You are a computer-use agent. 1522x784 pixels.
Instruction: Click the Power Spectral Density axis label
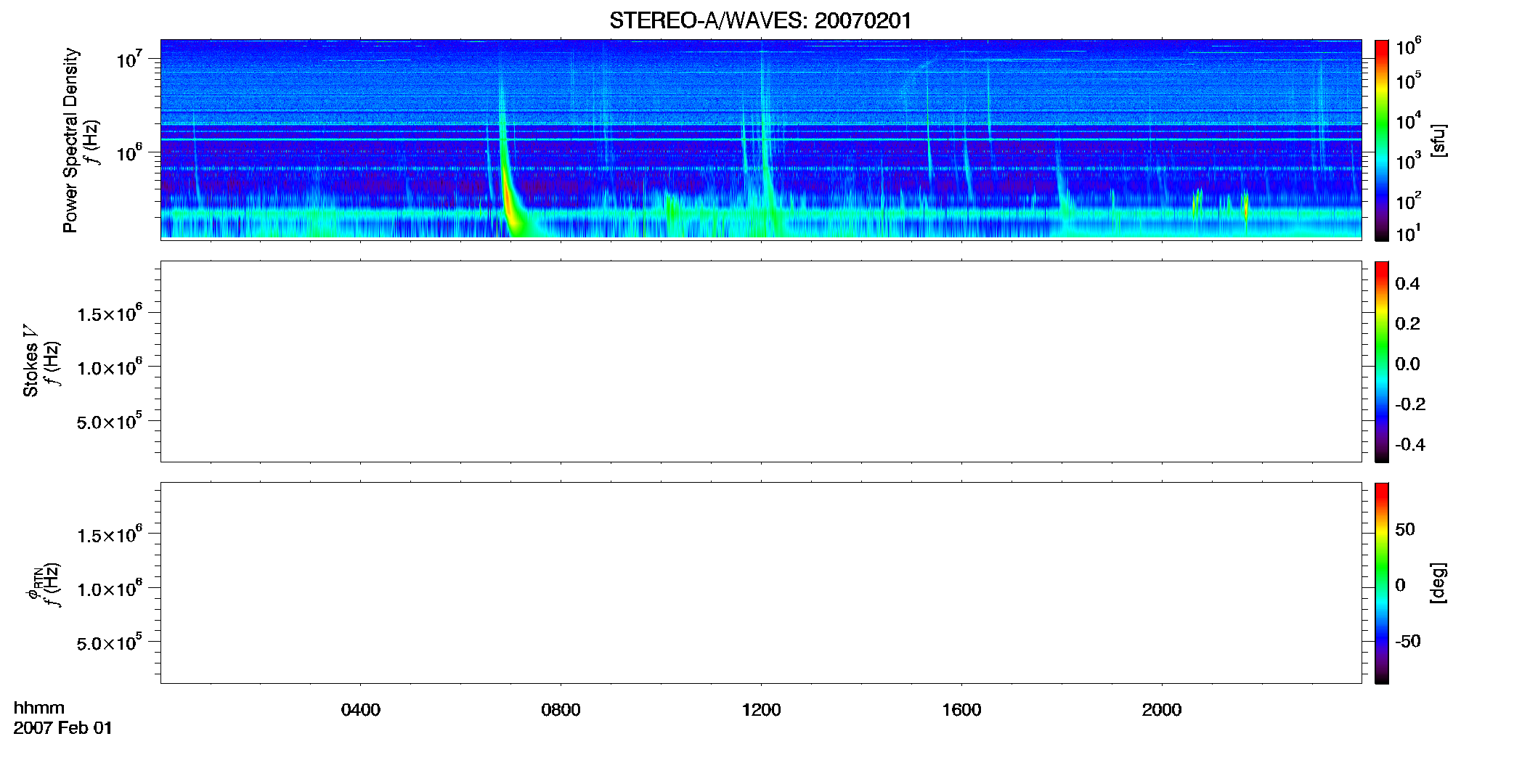pos(70,140)
